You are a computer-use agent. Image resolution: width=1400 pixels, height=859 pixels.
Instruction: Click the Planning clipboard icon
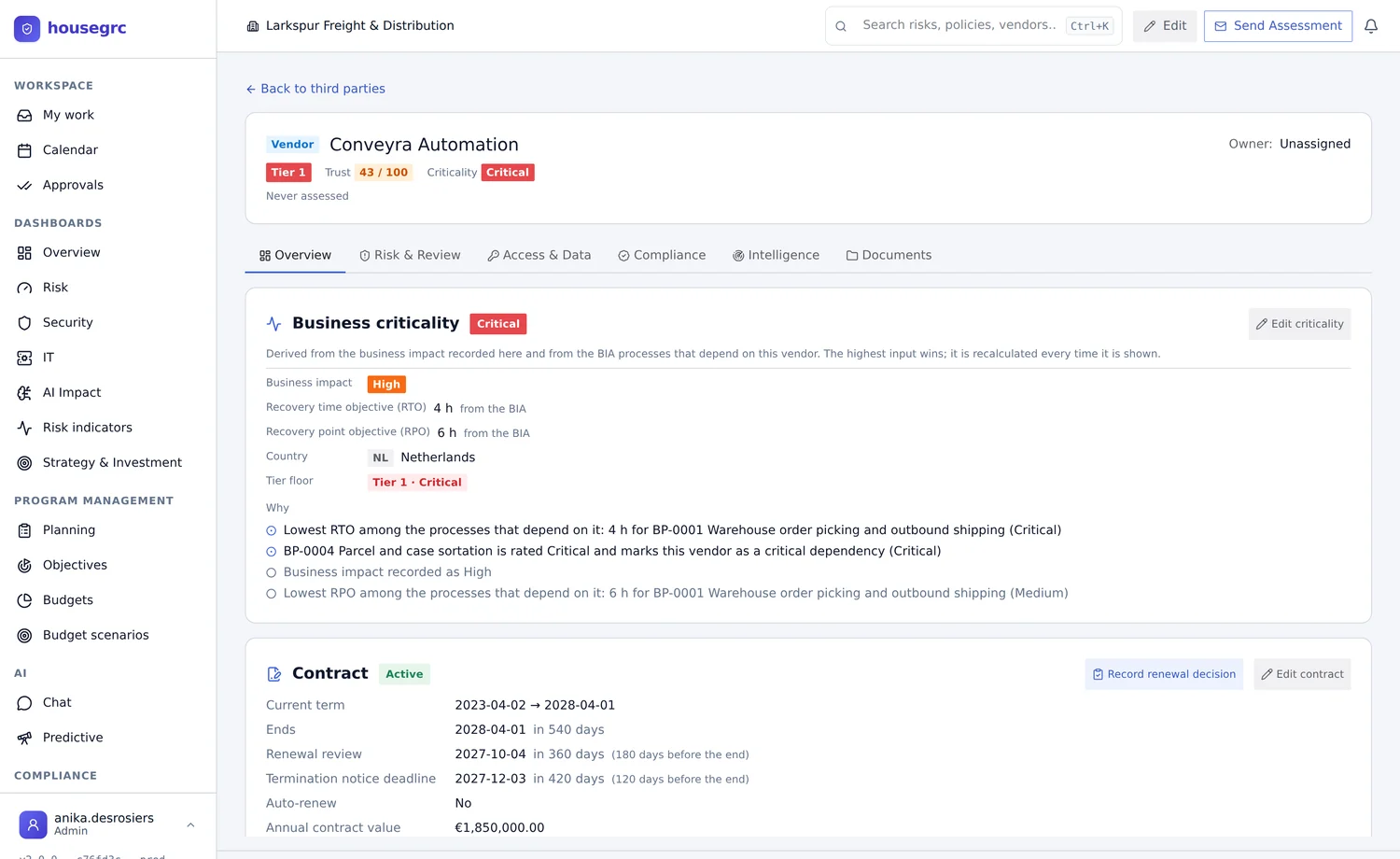click(x=24, y=530)
